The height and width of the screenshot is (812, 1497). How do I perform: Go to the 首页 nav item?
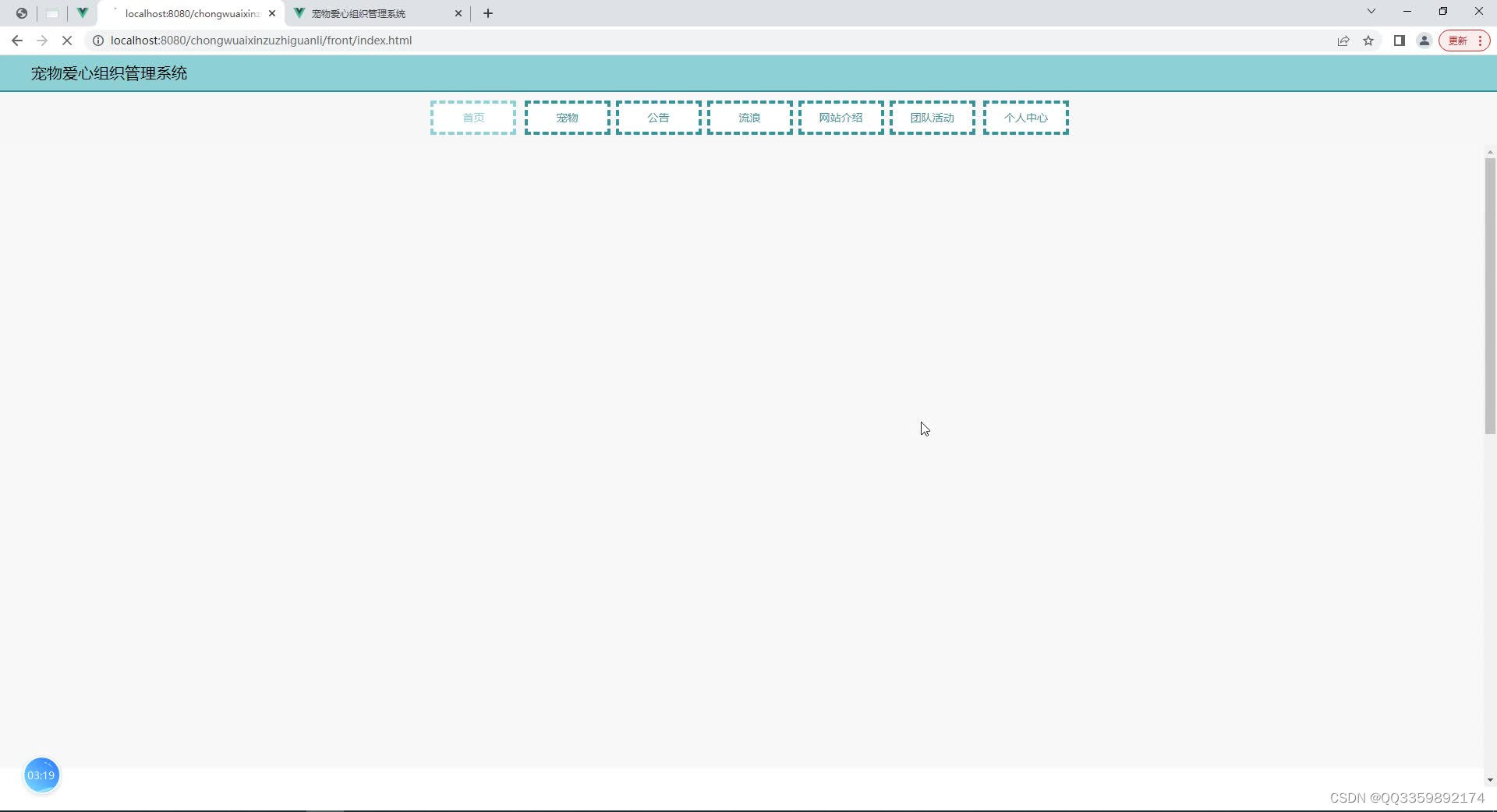(473, 118)
